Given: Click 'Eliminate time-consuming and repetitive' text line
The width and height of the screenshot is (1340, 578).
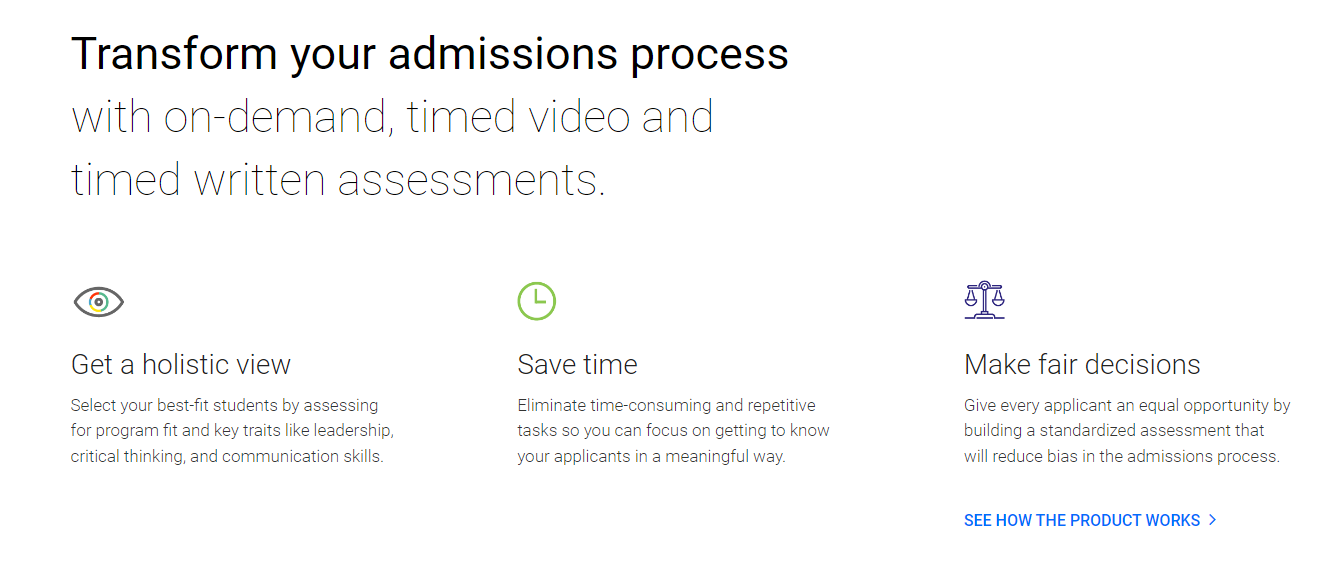Looking at the screenshot, I should 666,406.
